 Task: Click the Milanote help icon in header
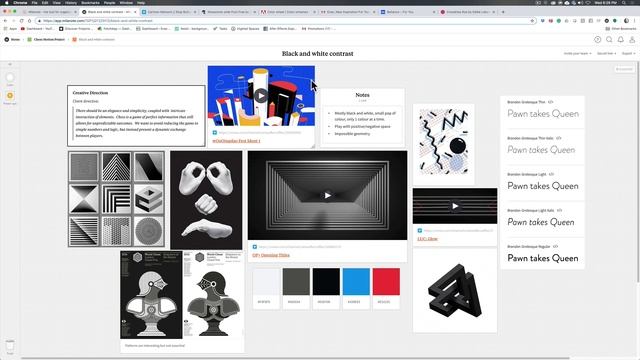597,40
